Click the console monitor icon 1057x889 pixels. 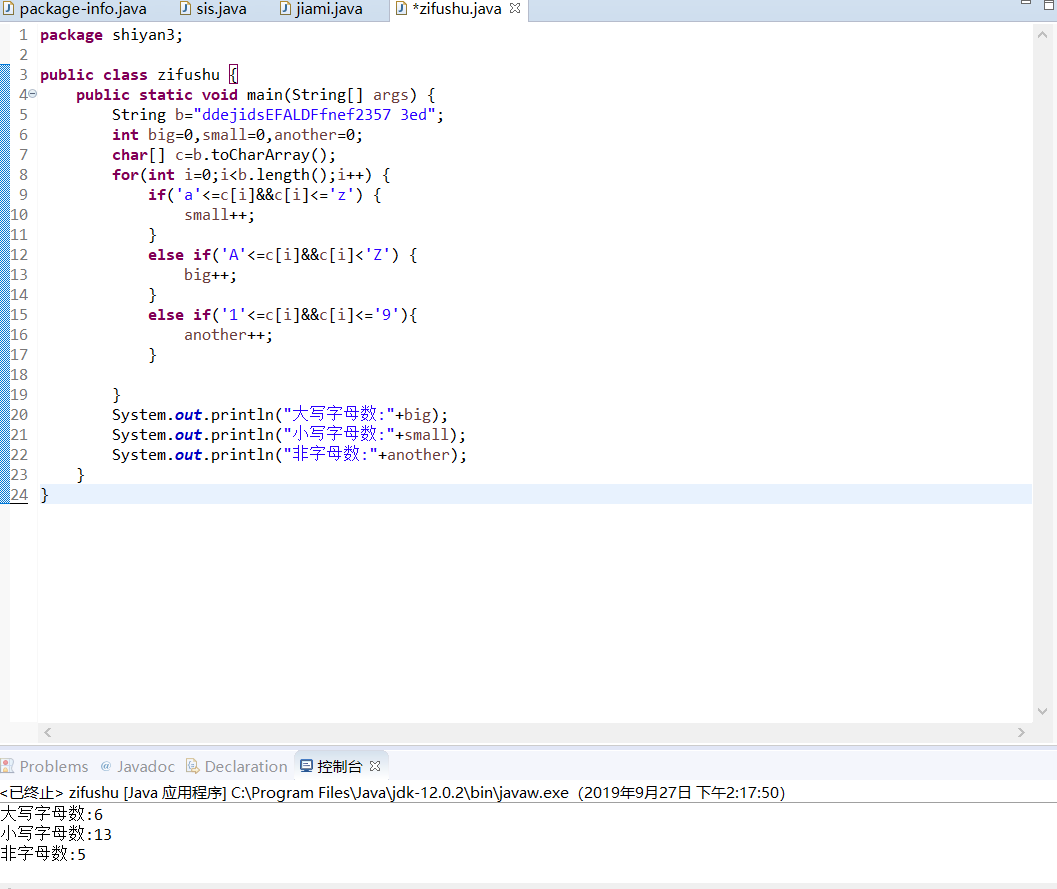click(x=306, y=766)
